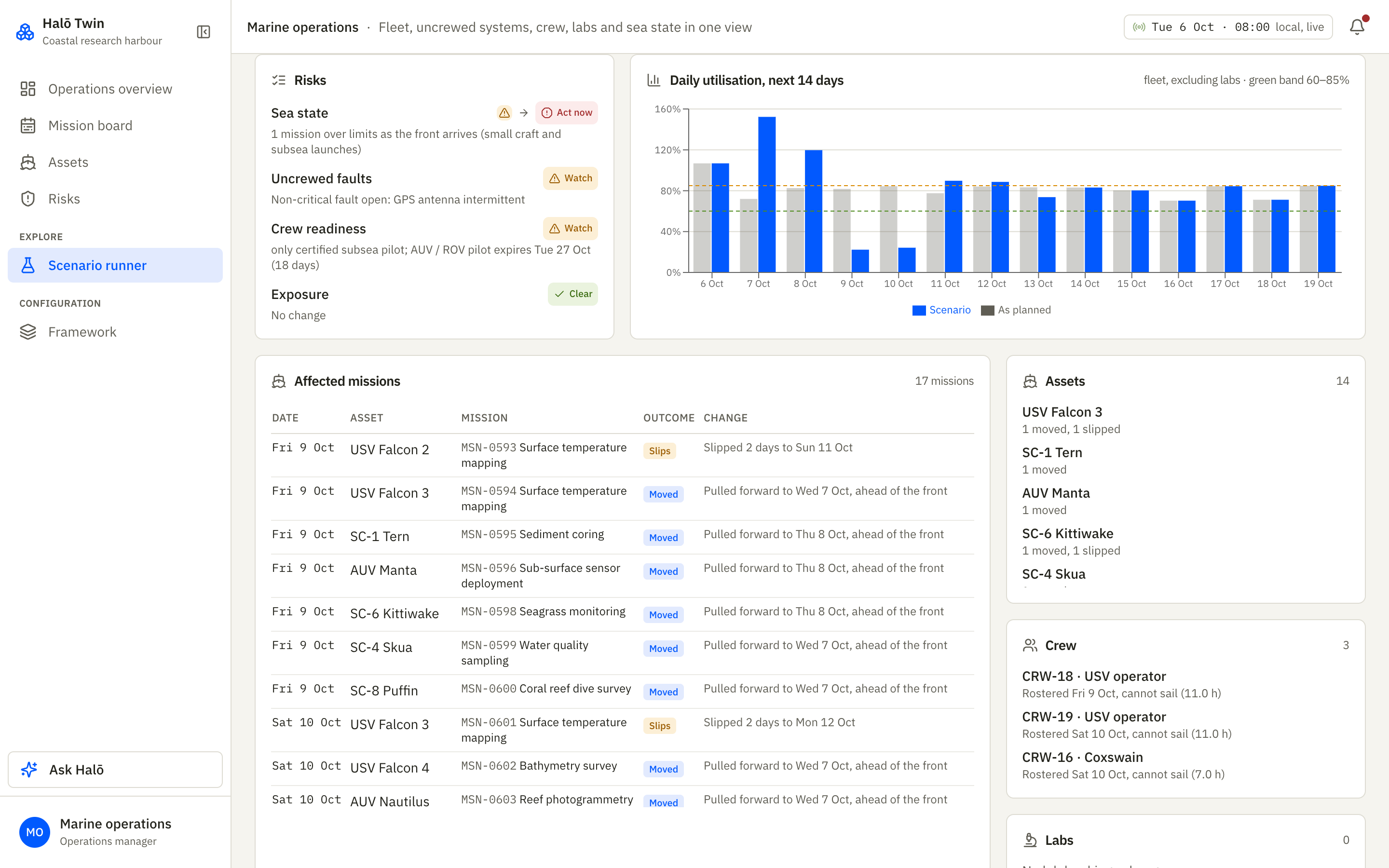Click the Affected missions ship icon
The height and width of the screenshot is (868, 1389).
click(278, 381)
